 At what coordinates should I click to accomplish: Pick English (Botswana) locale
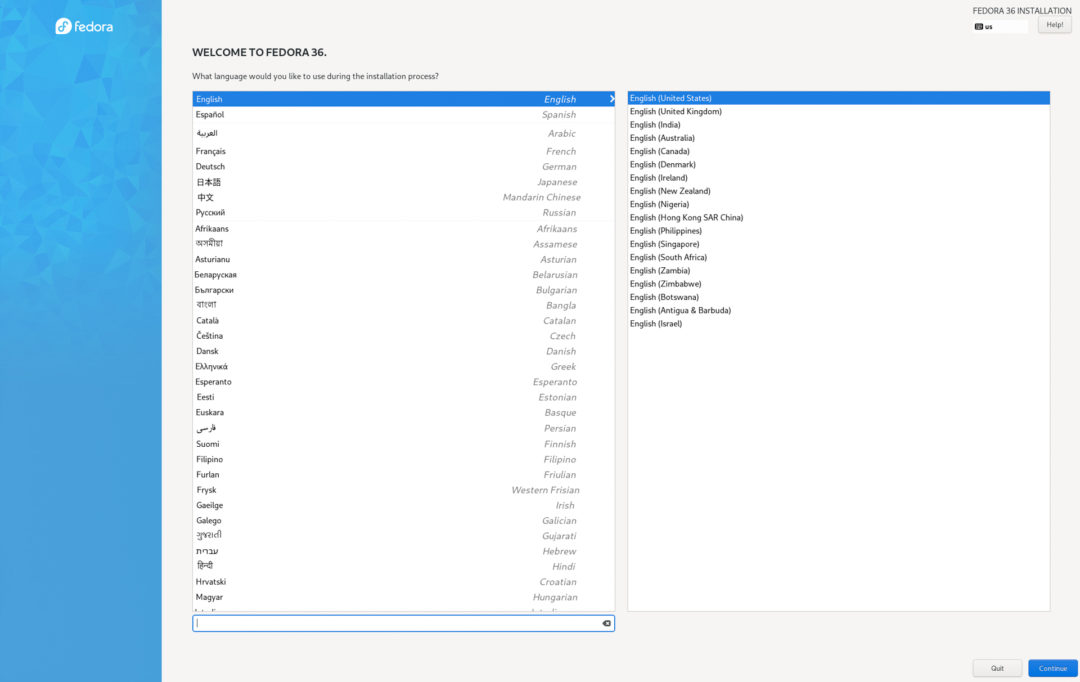(x=838, y=298)
